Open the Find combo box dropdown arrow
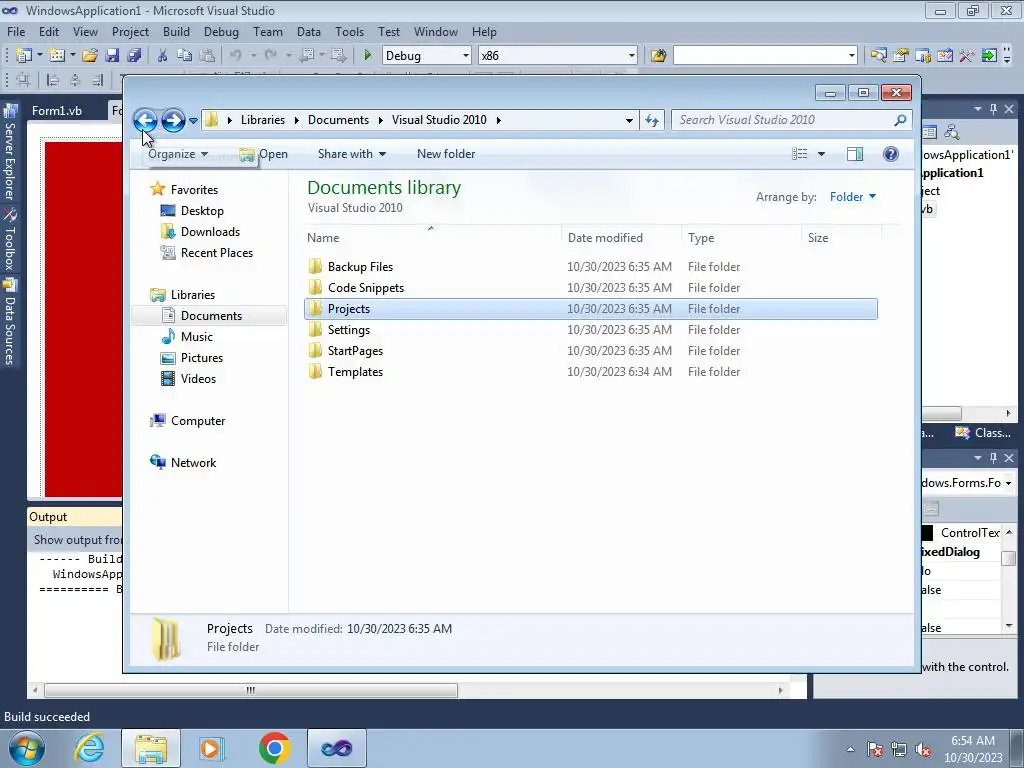1024x768 pixels. [852, 56]
